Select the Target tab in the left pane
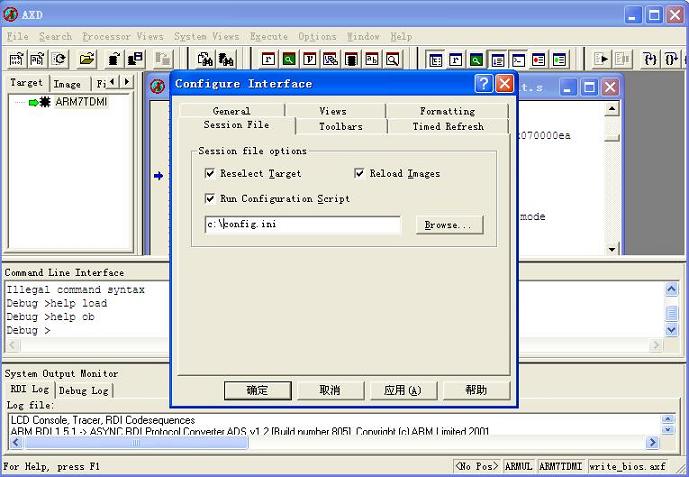The height and width of the screenshot is (477, 689). [x=26, y=83]
